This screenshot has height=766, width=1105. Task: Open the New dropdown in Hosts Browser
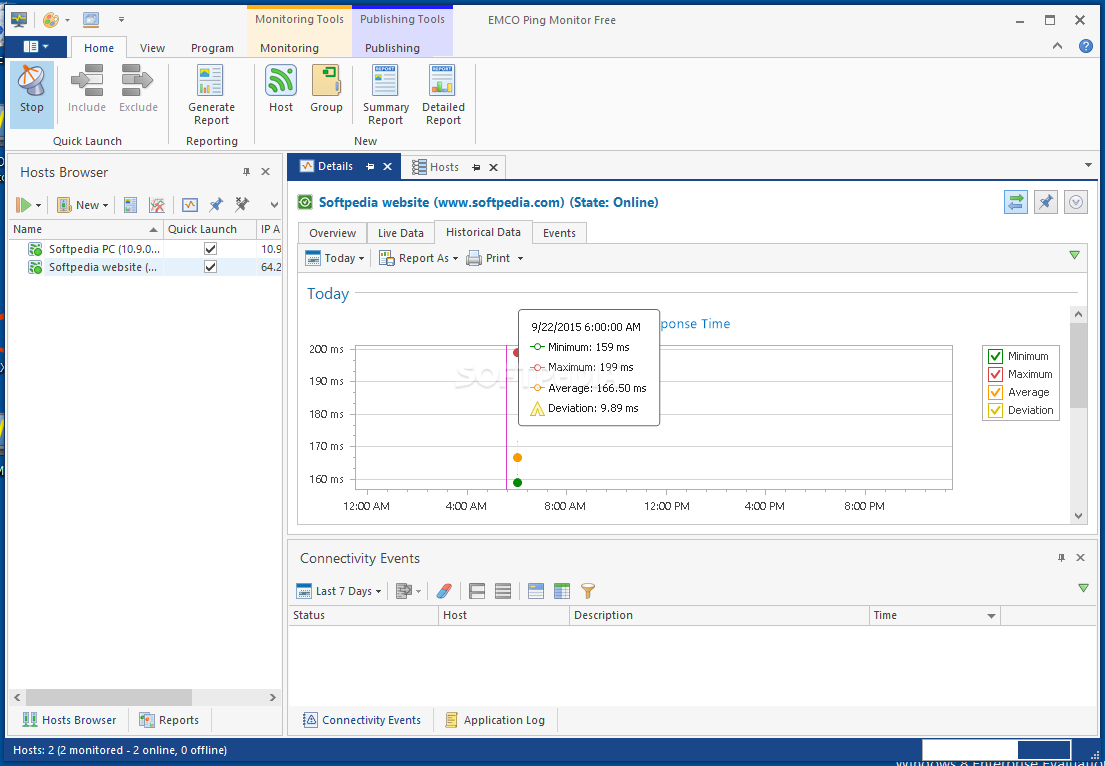82,205
